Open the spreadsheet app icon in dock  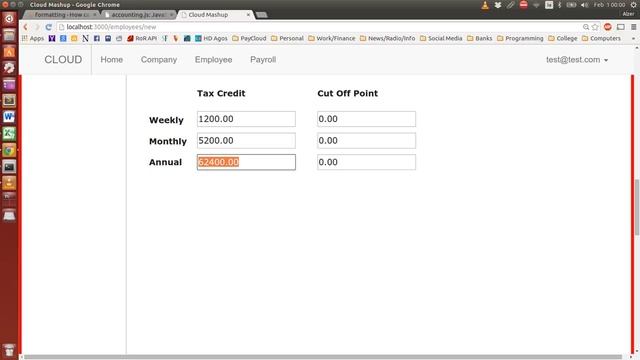(x=9, y=133)
